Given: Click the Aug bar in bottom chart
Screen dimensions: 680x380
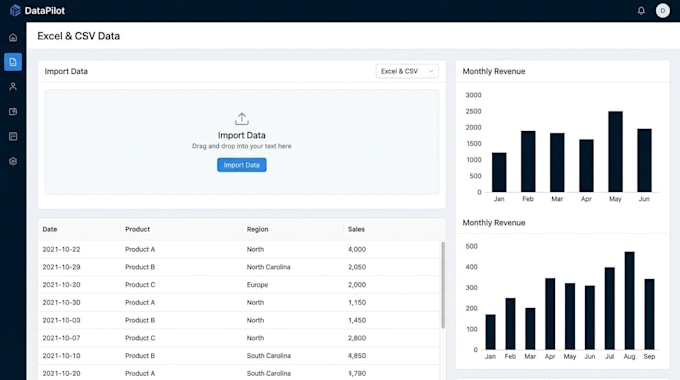Looking at the screenshot, I should click(x=629, y=301).
